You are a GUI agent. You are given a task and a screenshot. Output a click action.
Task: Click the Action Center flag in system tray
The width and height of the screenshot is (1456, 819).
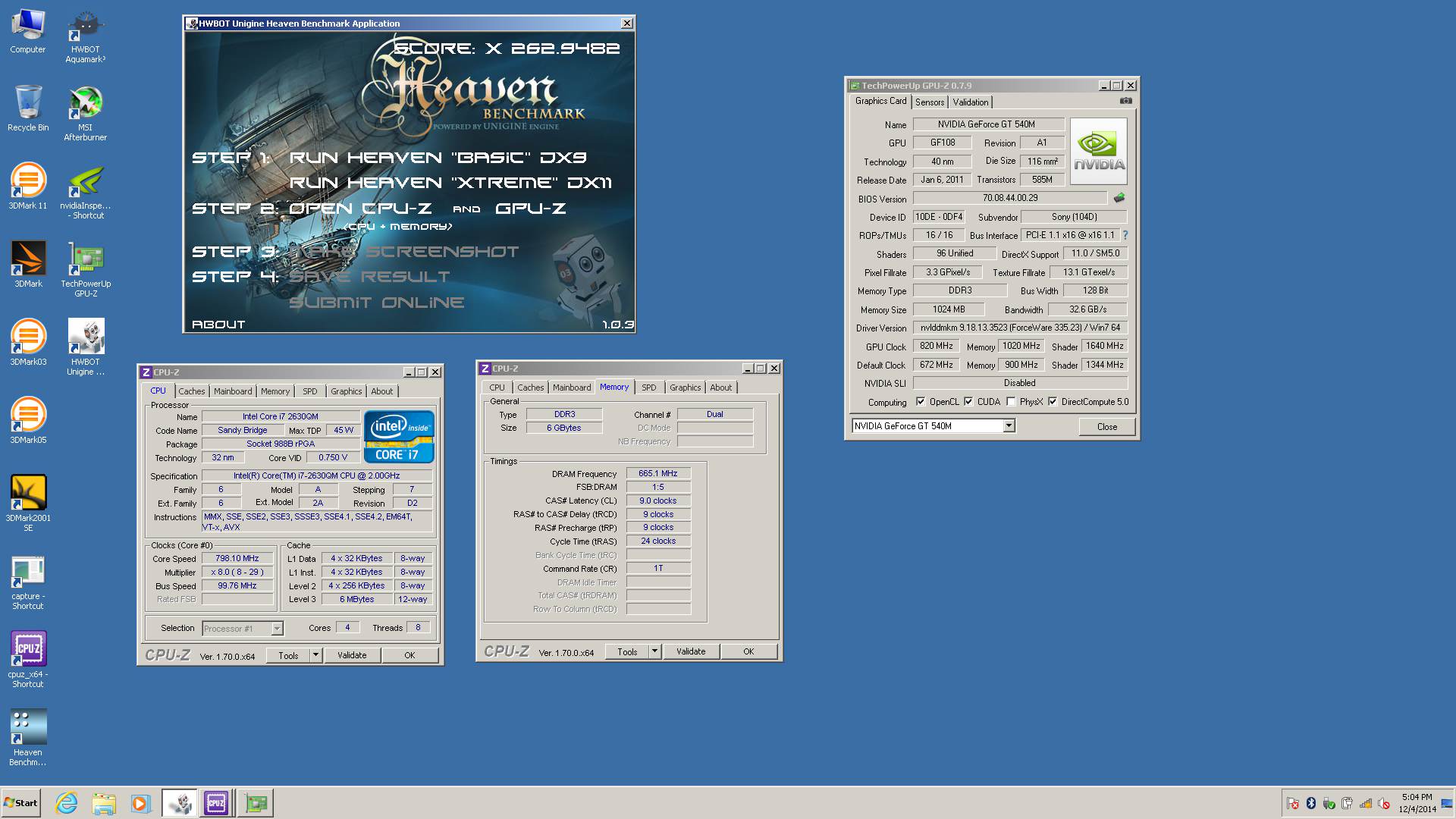pos(1293,804)
